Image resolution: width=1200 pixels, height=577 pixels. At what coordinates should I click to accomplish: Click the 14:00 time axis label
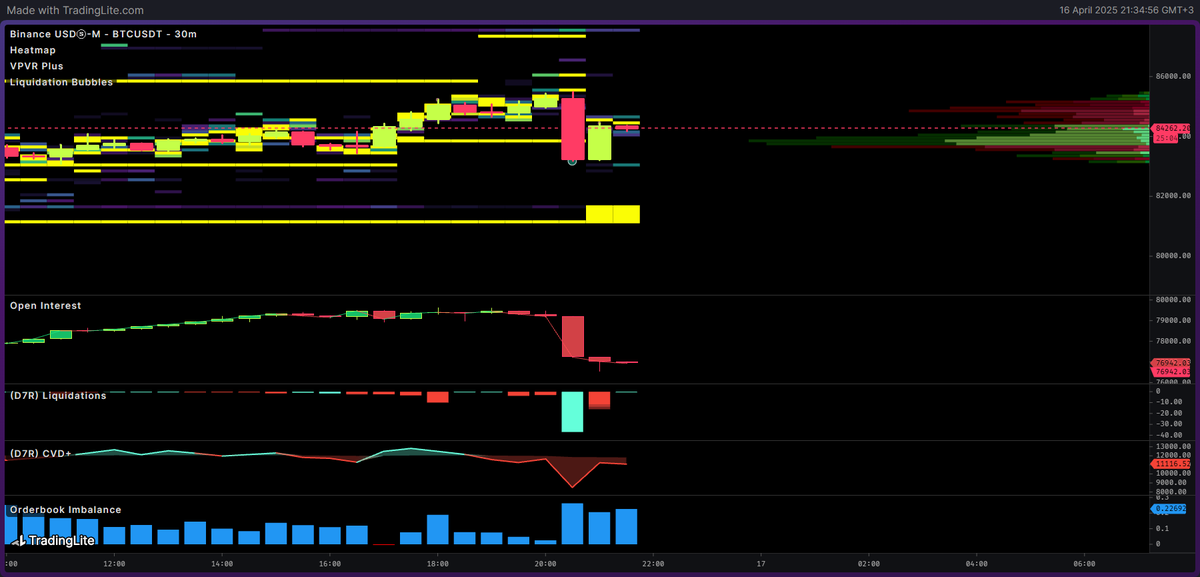pyautogui.click(x=222, y=563)
